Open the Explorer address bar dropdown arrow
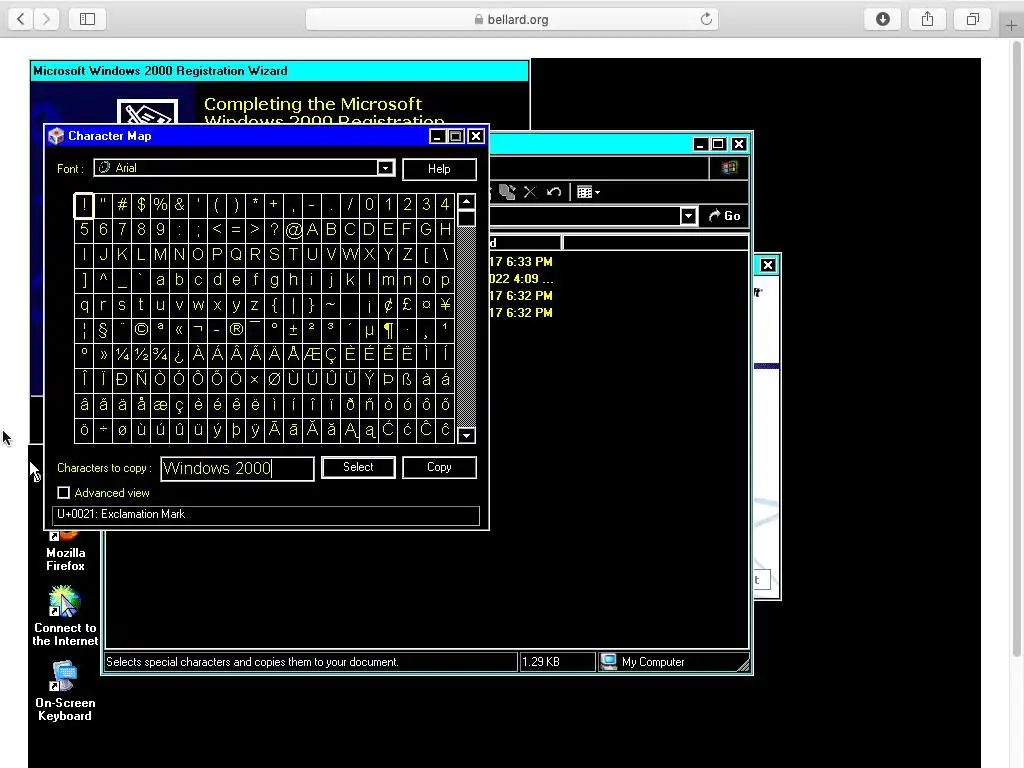Image resolution: width=1024 pixels, height=768 pixels. click(688, 216)
